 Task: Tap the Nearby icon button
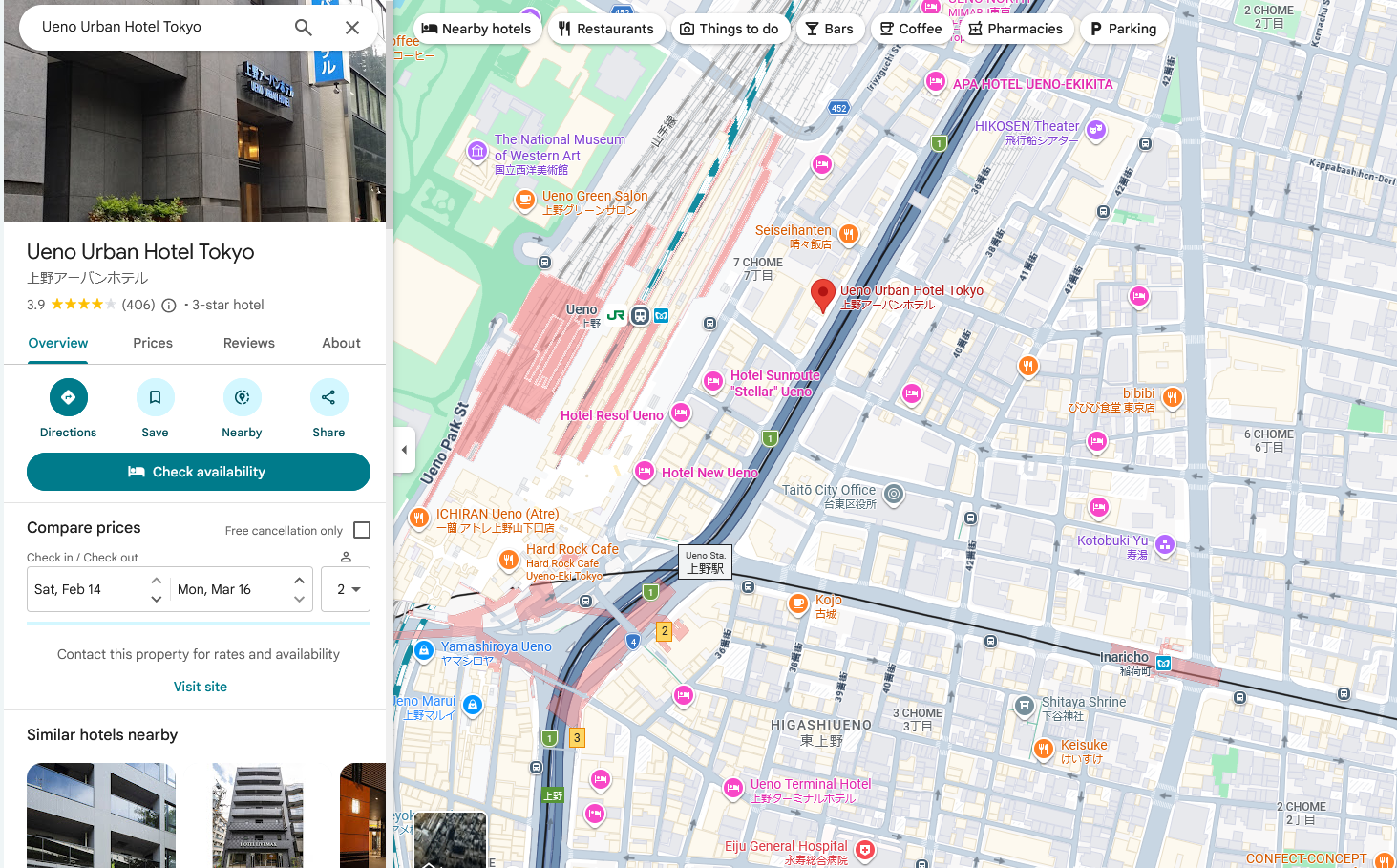click(x=242, y=397)
